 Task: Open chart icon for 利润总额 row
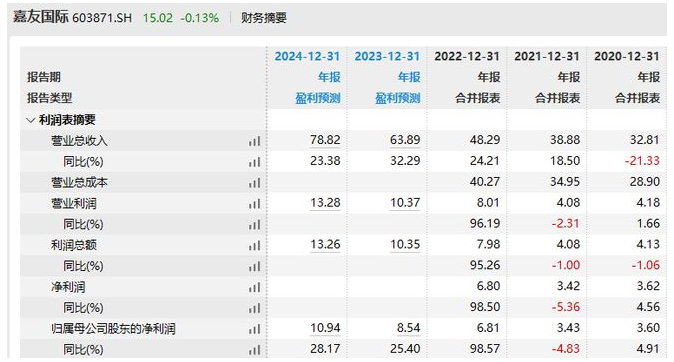click(x=254, y=245)
